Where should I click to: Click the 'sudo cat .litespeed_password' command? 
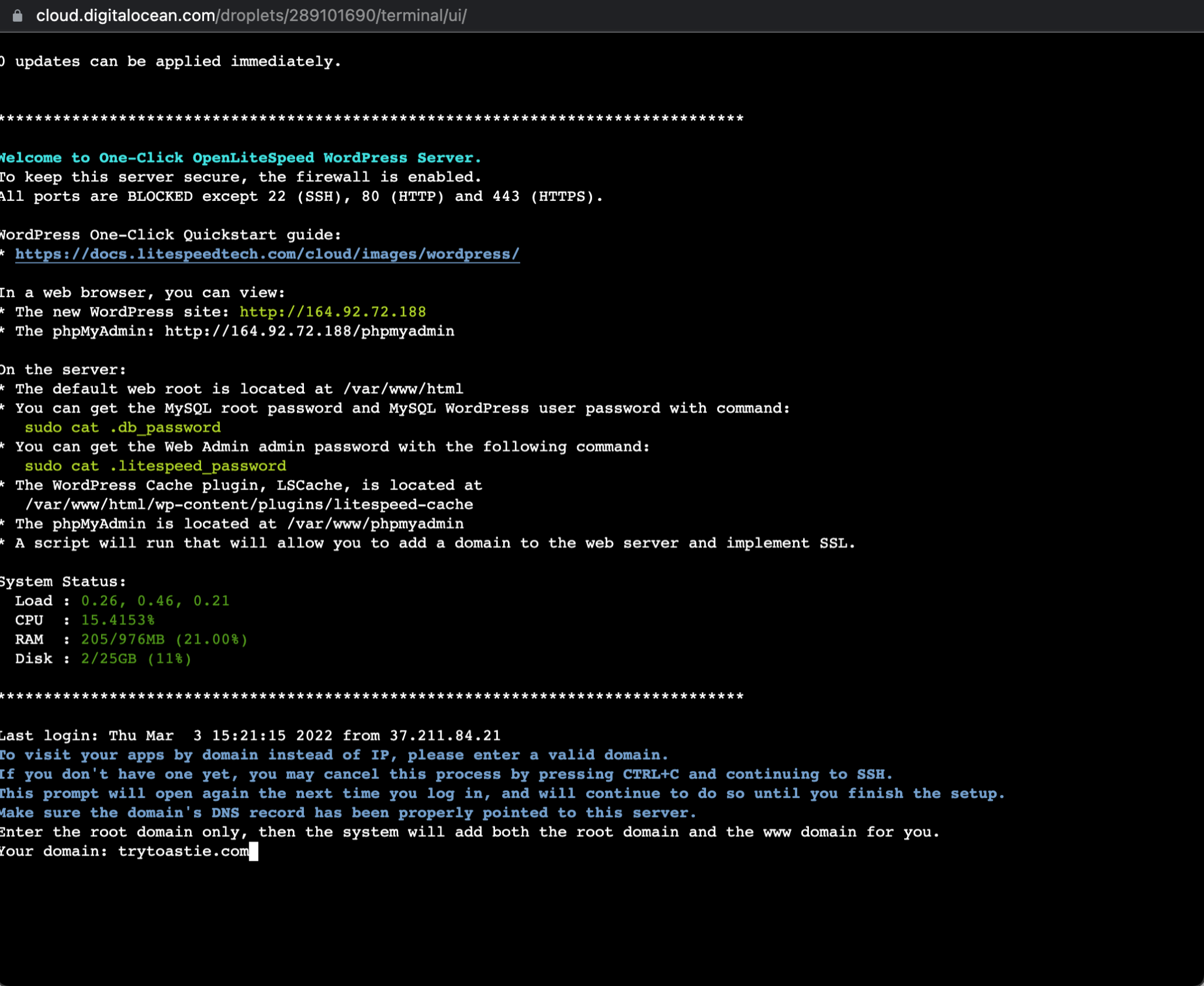click(155, 467)
